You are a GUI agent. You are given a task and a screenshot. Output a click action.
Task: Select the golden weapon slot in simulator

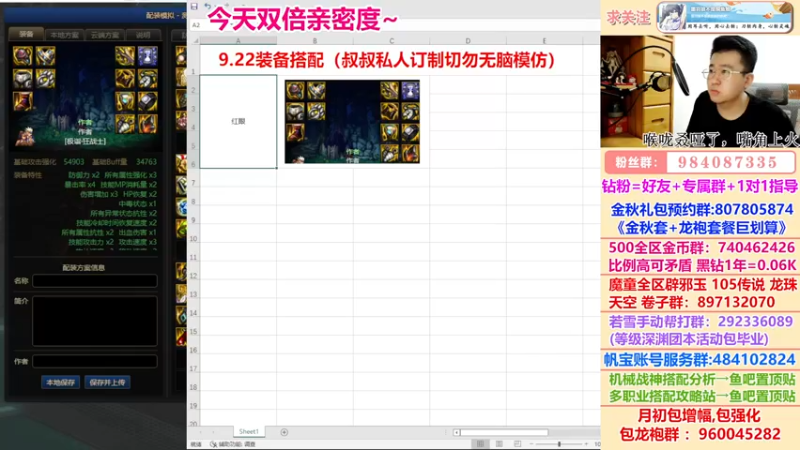[125, 56]
